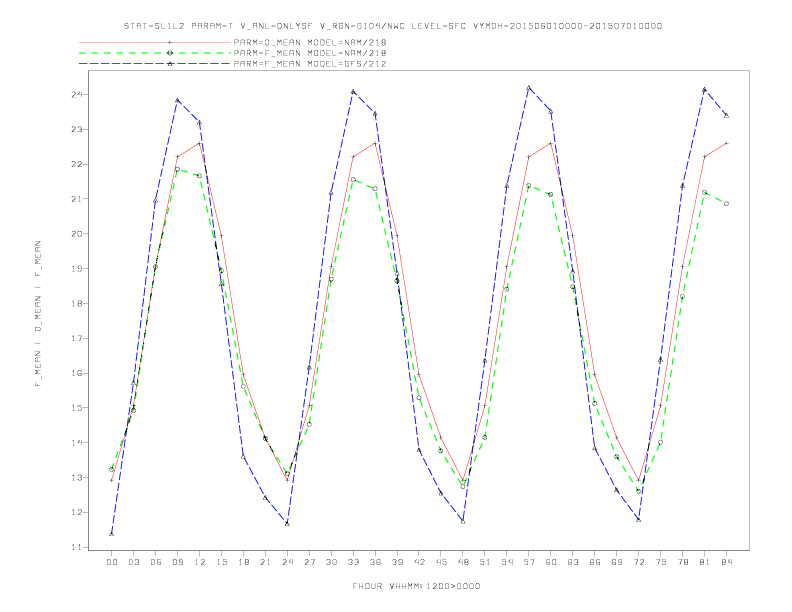Click the red solid line legend sample

(x=155, y=42)
